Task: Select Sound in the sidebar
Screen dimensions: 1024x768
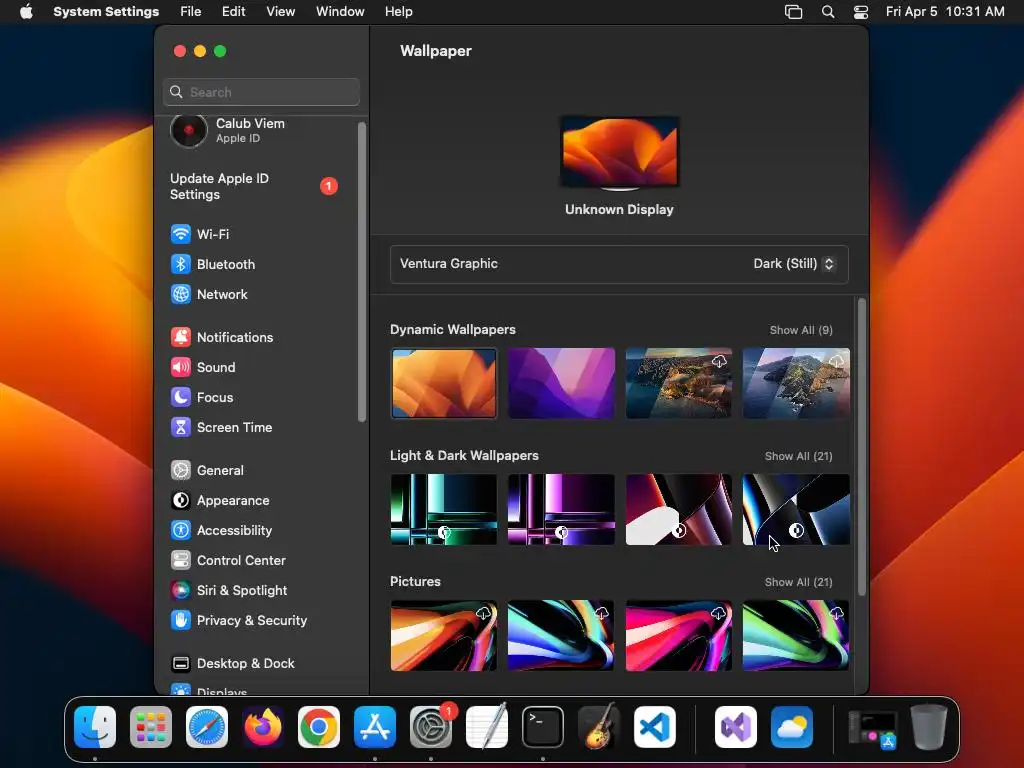Action: (x=203, y=367)
